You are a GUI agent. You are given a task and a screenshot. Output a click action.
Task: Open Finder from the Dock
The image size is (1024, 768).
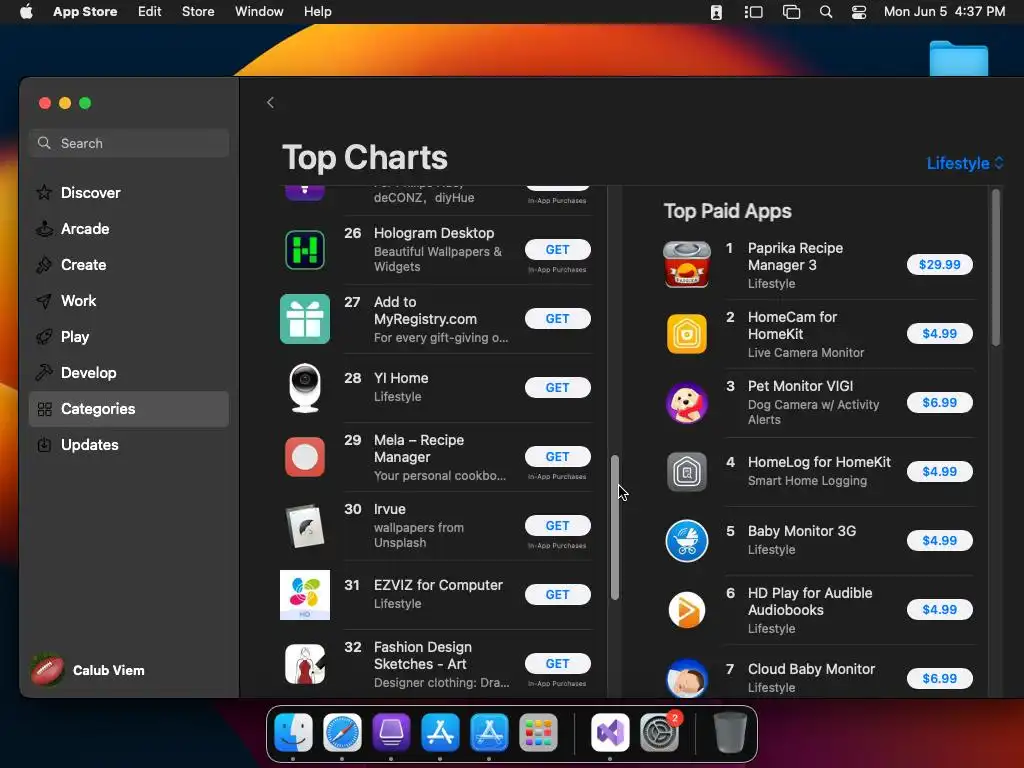click(293, 733)
